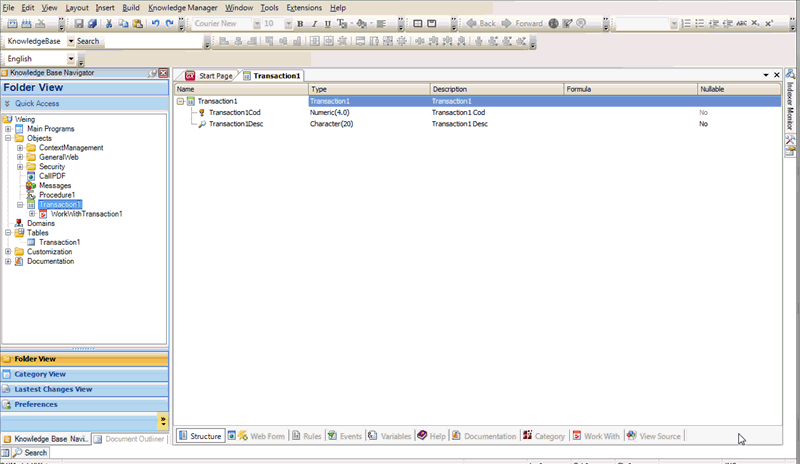
Task: Toggle superscript formatting
Action: click(769, 23)
